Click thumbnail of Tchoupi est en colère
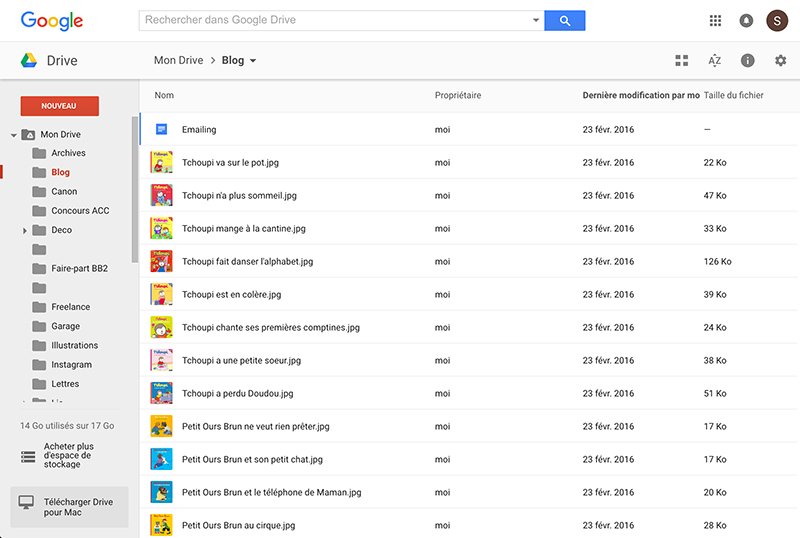The width and height of the screenshot is (800, 538). click(161, 294)
